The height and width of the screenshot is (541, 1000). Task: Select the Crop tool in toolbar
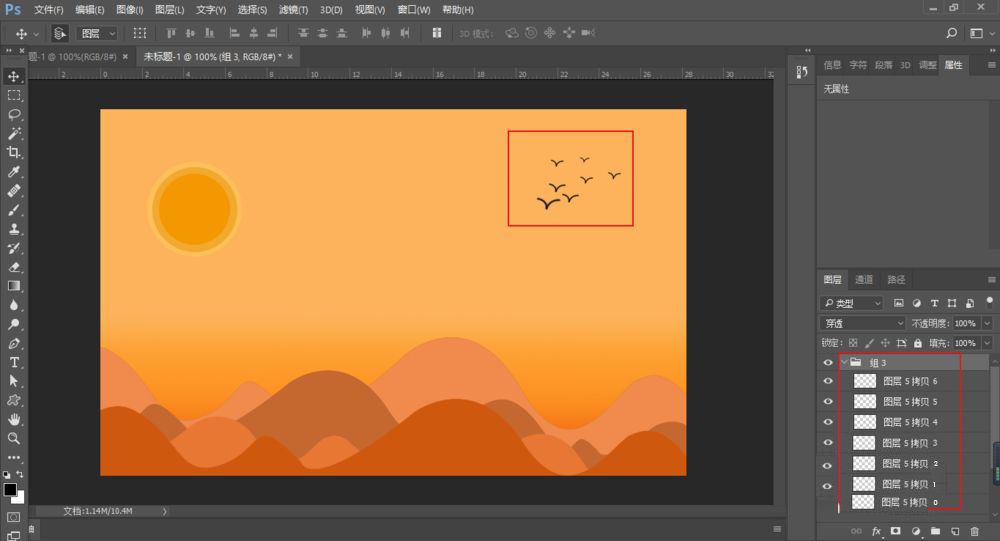[x=14, y=152]
